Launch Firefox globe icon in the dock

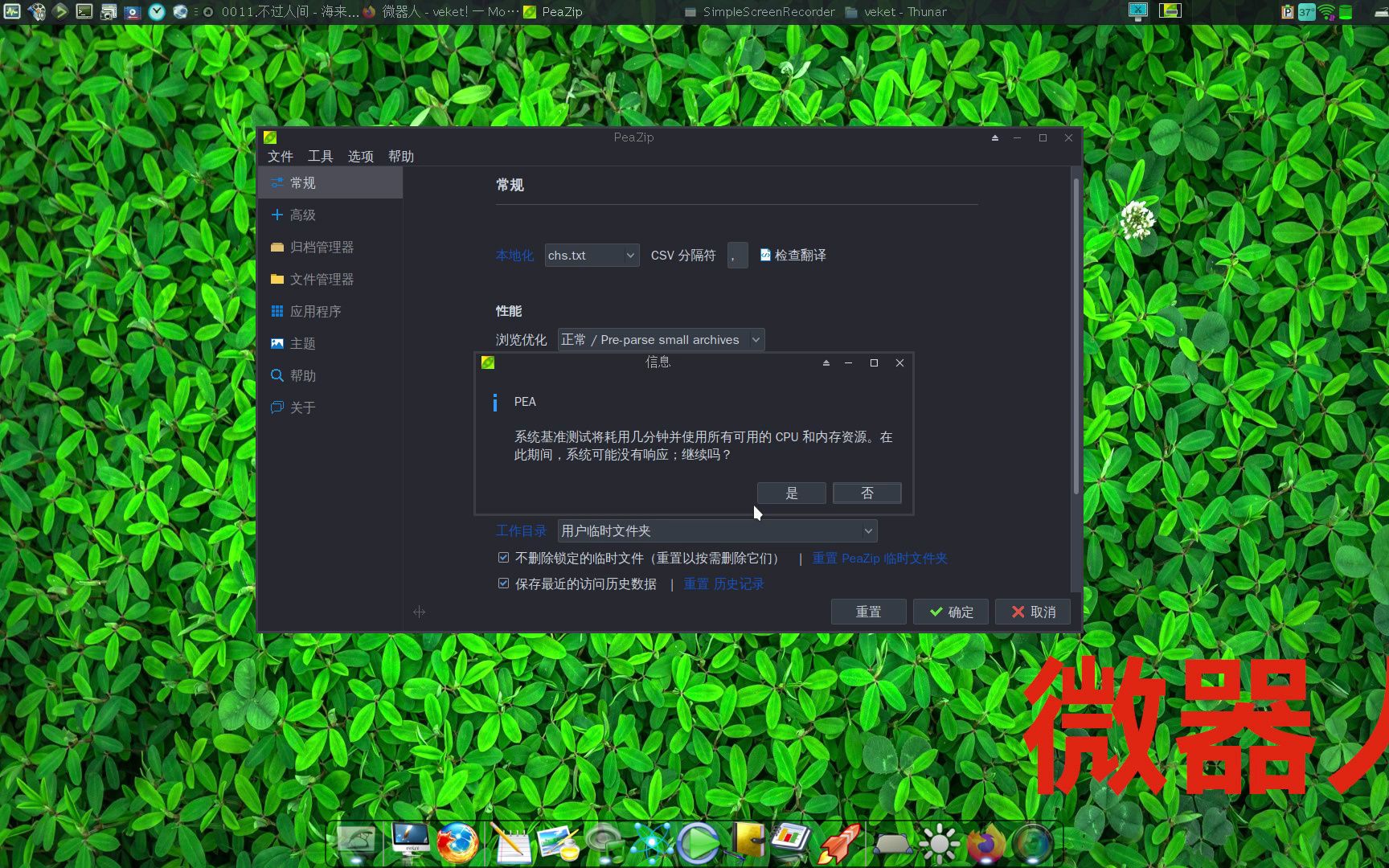(x=457, y=844)
